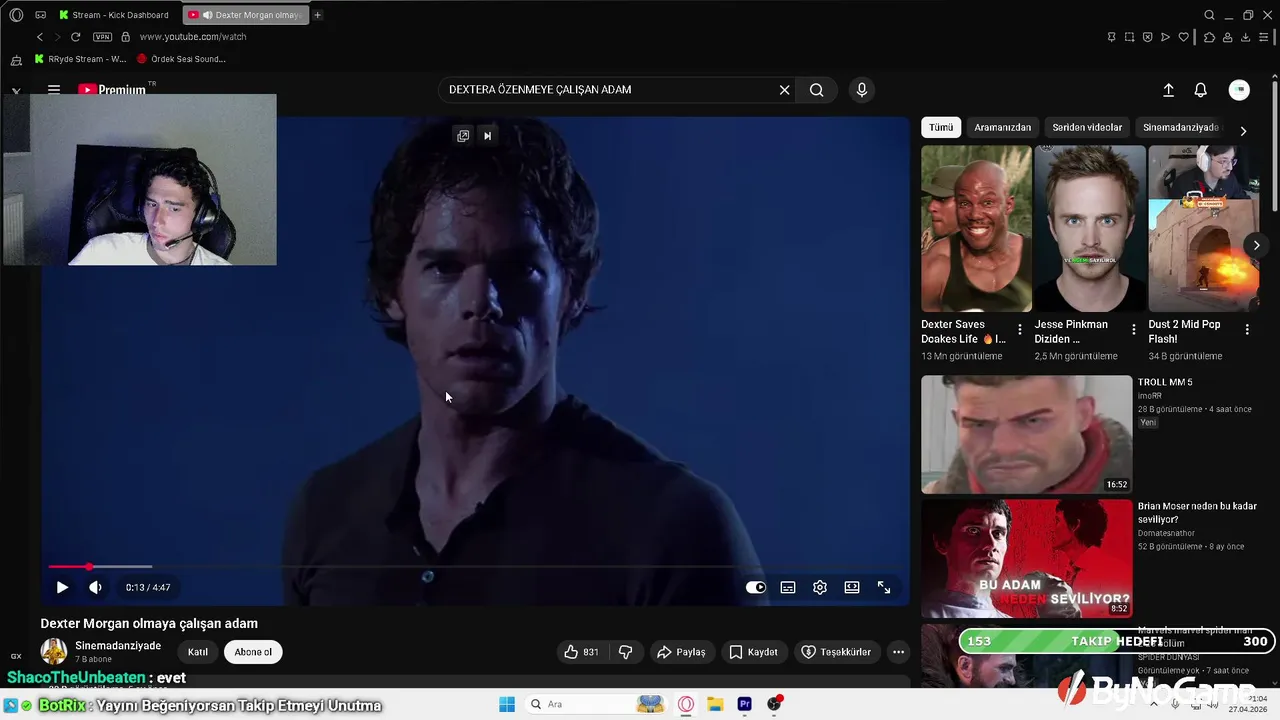Image resolution: width=1280 pixels, height=720 pixels.
Task: Select the Seriden videolar chip
Action: tap(1087, 127)
